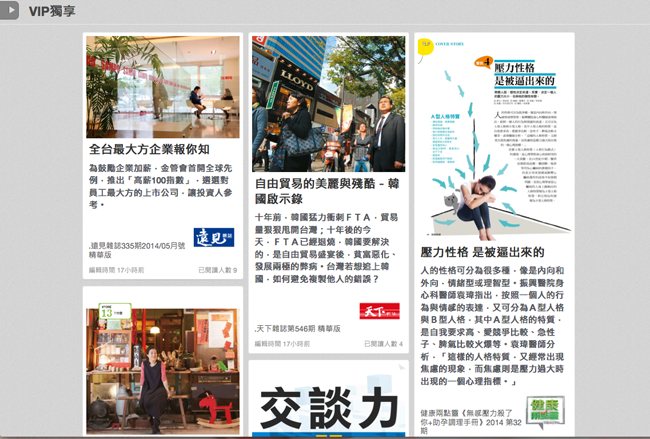Open the magazine cover story page image
Viewport: 650px width, 439px height.
(x=494, y=138)
